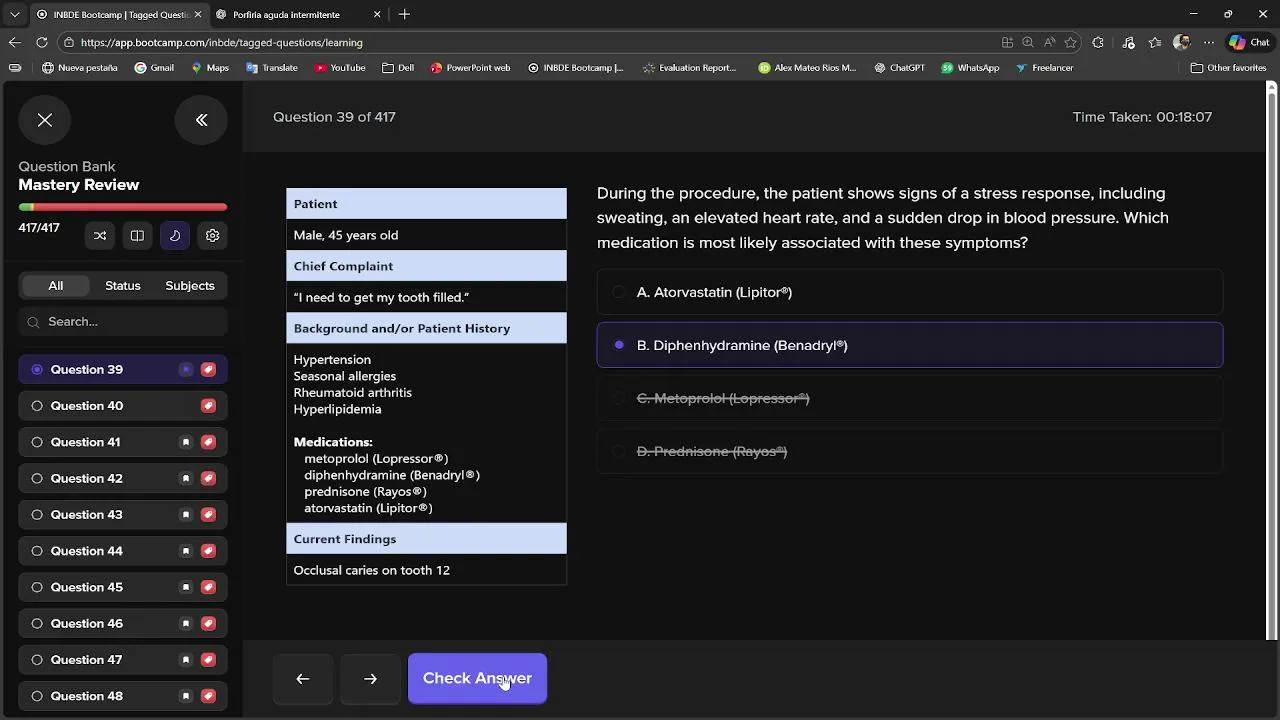Go to the previous question arrow
1280x720 pixels.
coord(302,678)
